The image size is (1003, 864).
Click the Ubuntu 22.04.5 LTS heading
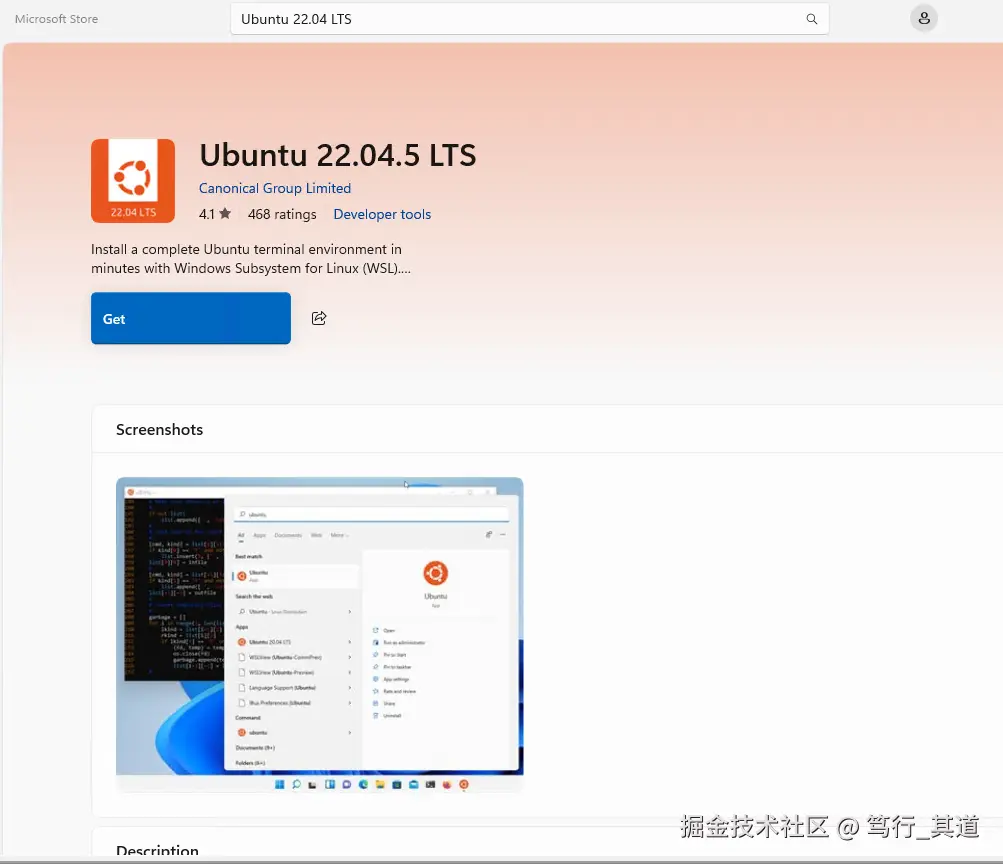(338, 155)
